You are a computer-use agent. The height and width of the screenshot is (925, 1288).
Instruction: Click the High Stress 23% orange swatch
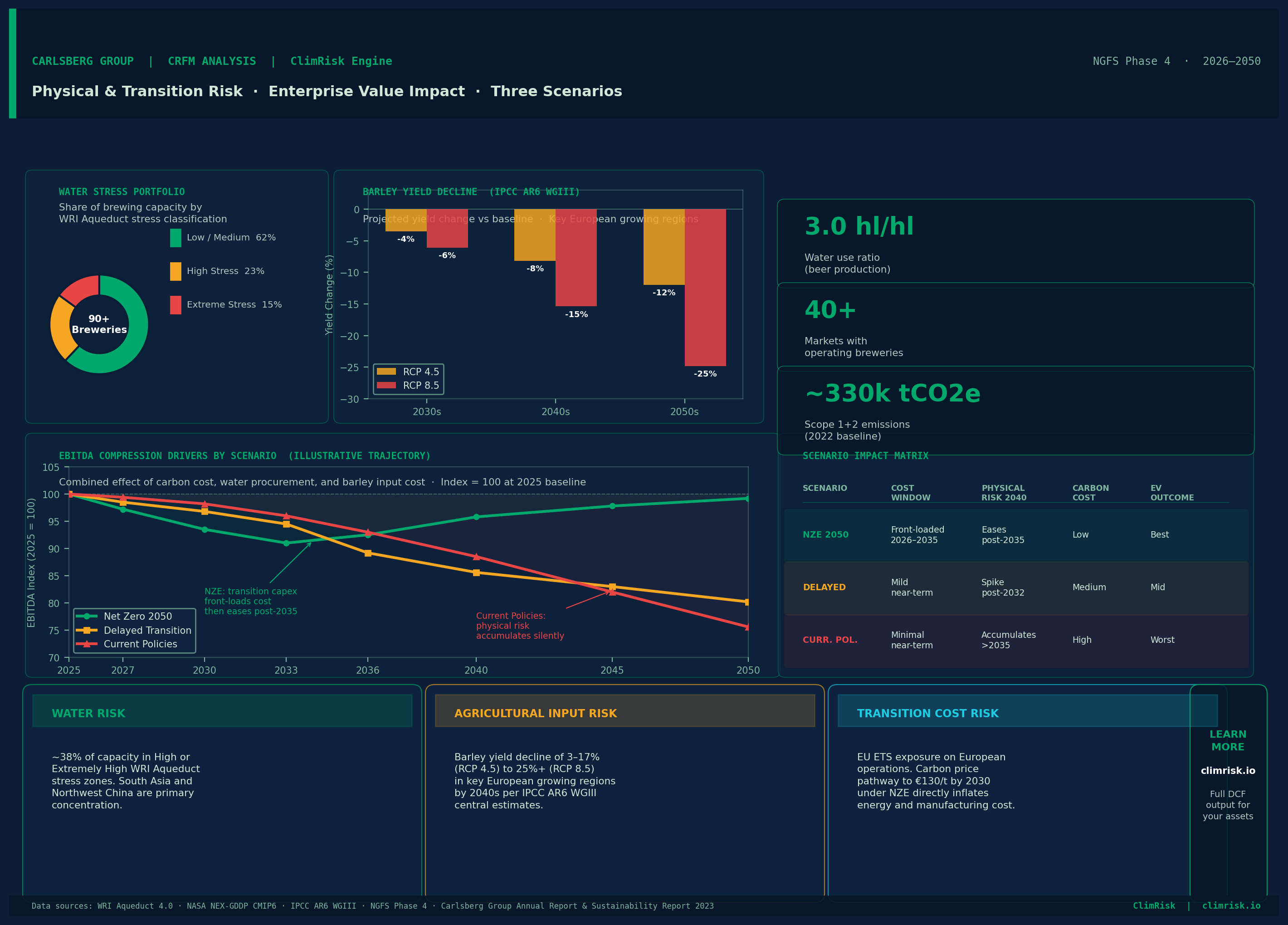coord(176,271)
